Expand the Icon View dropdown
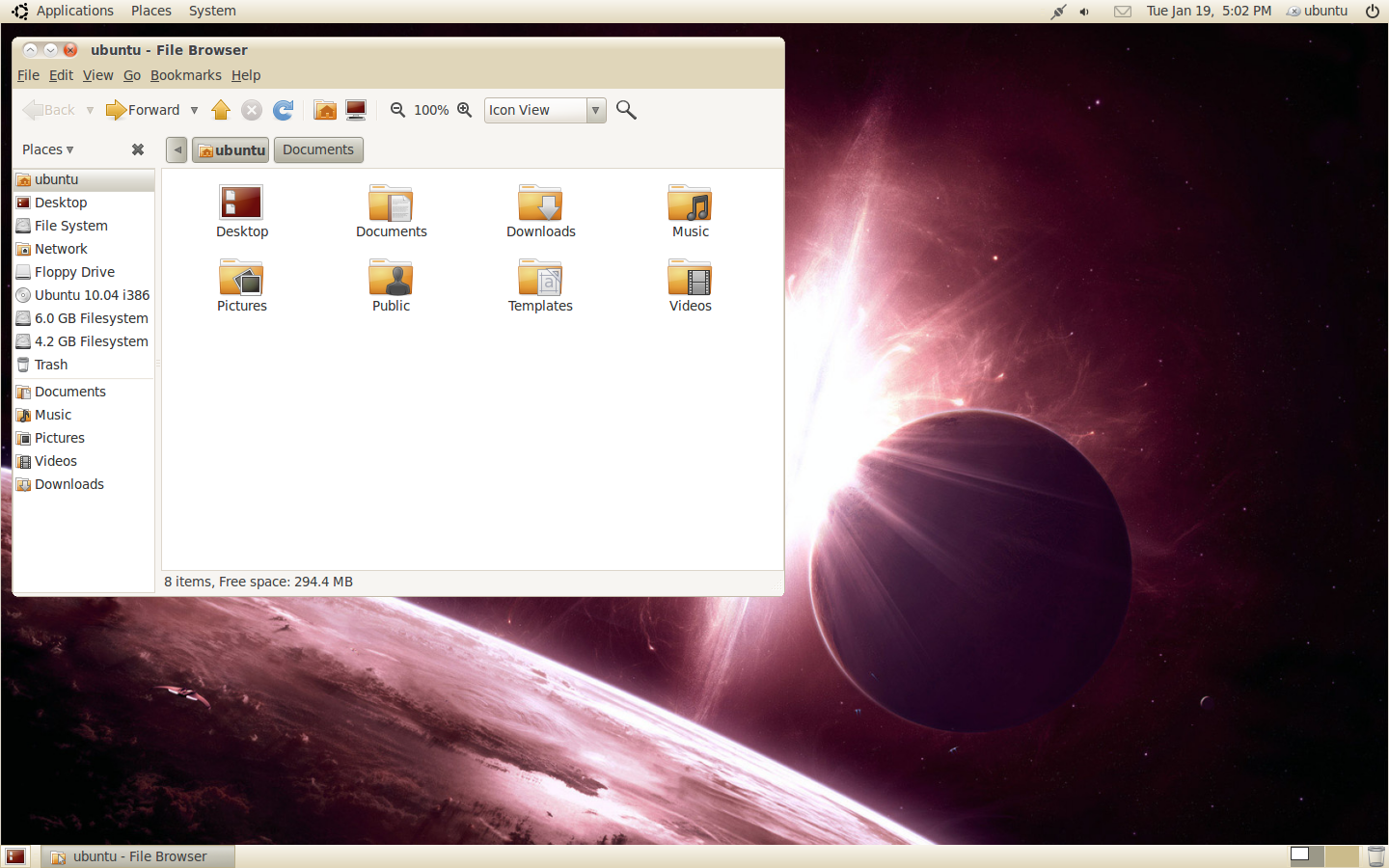The image size is (1389, 868). pyautogui.click(x=595, y=110)
